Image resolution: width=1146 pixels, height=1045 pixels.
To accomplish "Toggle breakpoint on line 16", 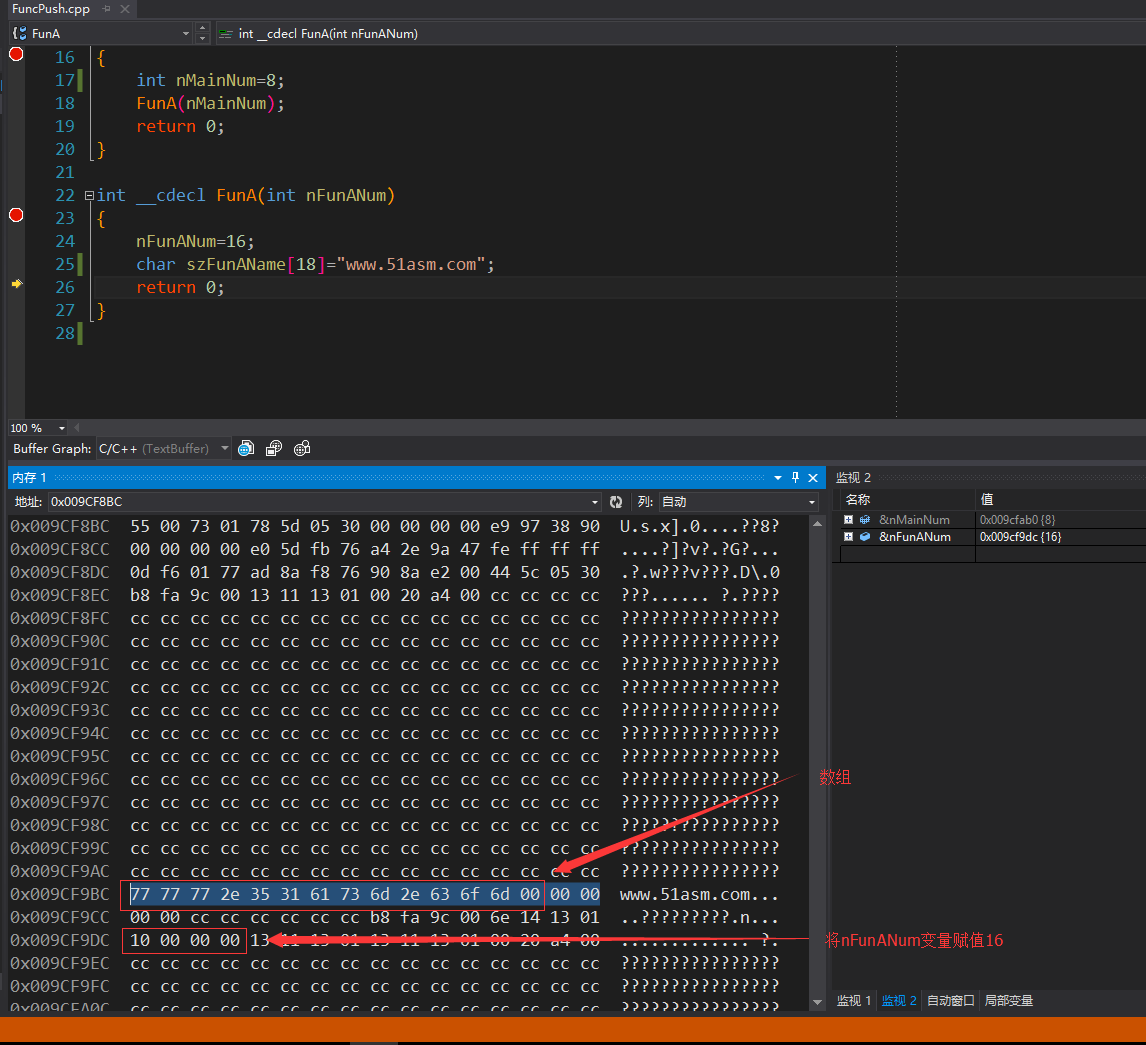I will (16, 54).
